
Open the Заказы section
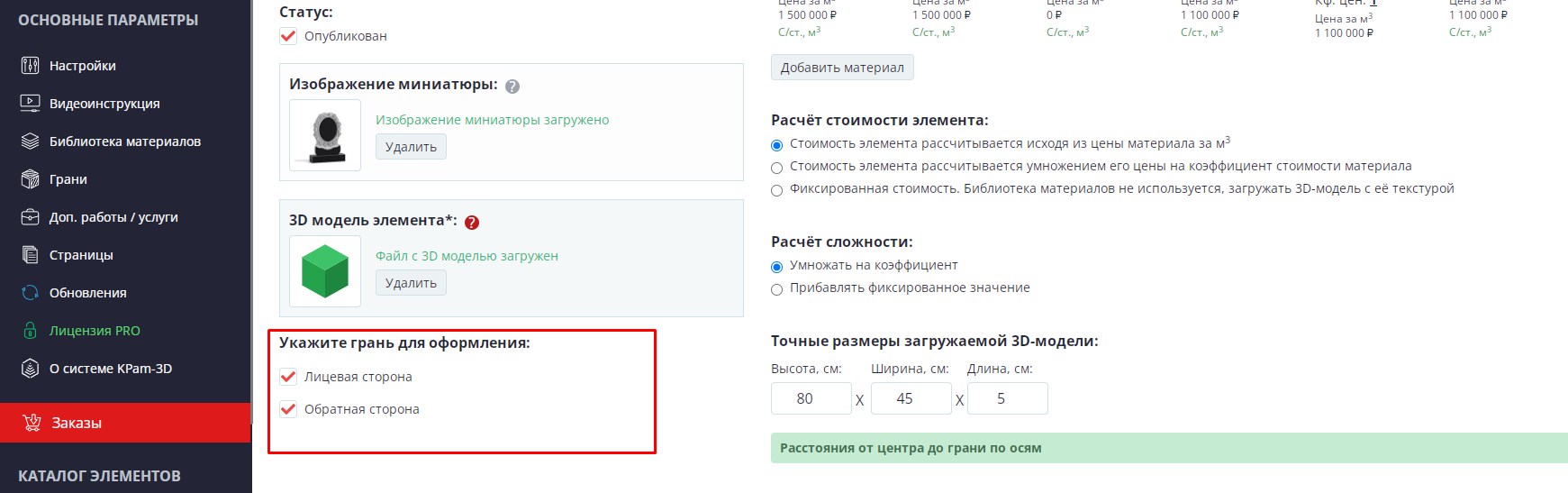coord(125,423)
